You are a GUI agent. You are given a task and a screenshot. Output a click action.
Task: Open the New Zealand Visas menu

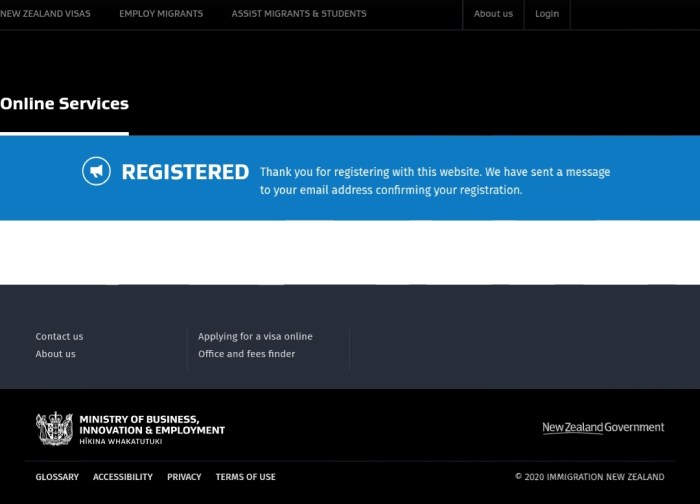(x=45, y=14)
